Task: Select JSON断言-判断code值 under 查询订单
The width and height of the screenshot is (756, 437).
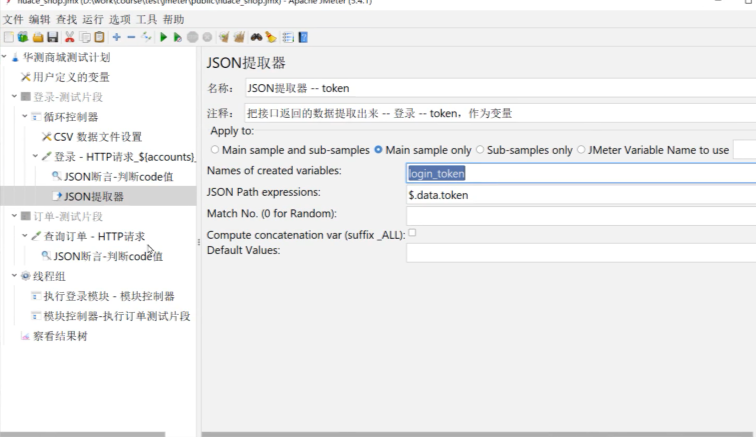Action: (108, 256)
